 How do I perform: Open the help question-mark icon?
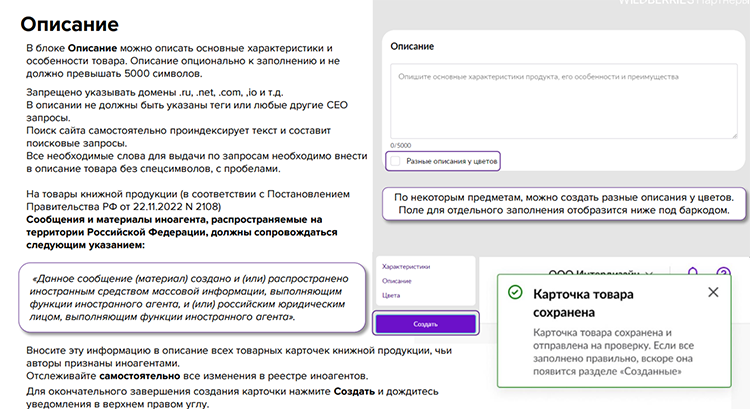tap(724, 272)
